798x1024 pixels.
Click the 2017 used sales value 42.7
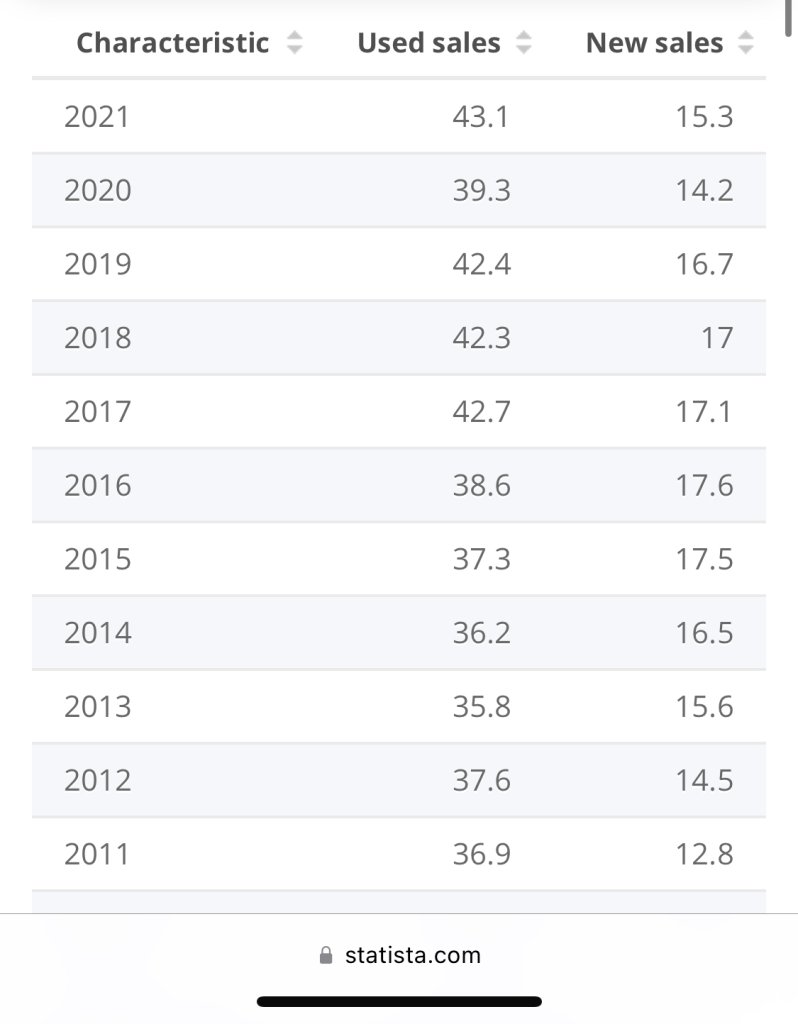click(481, 412)
